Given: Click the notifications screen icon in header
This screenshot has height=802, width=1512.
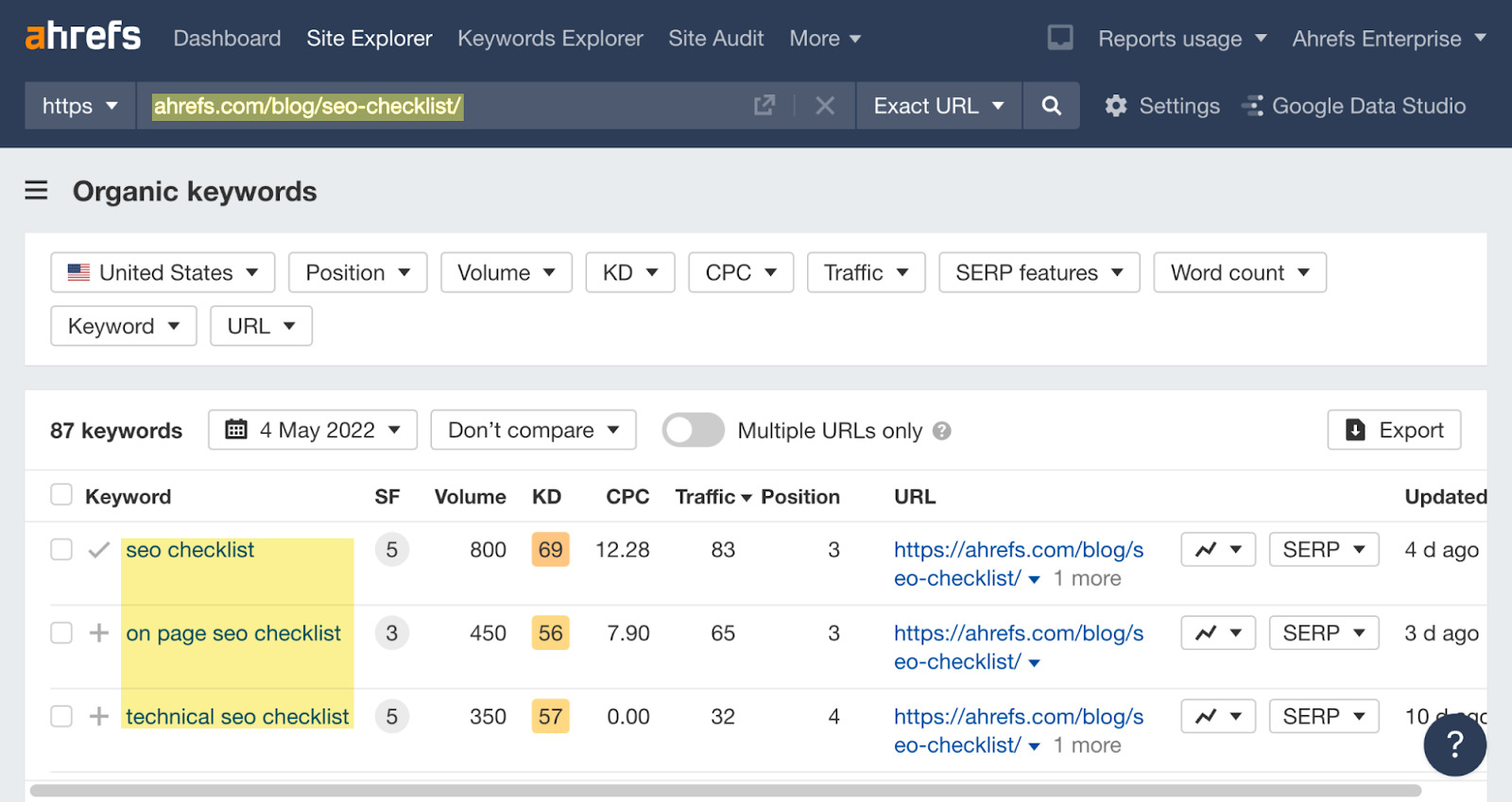Looking at the screenshot, I should 1060,38.
